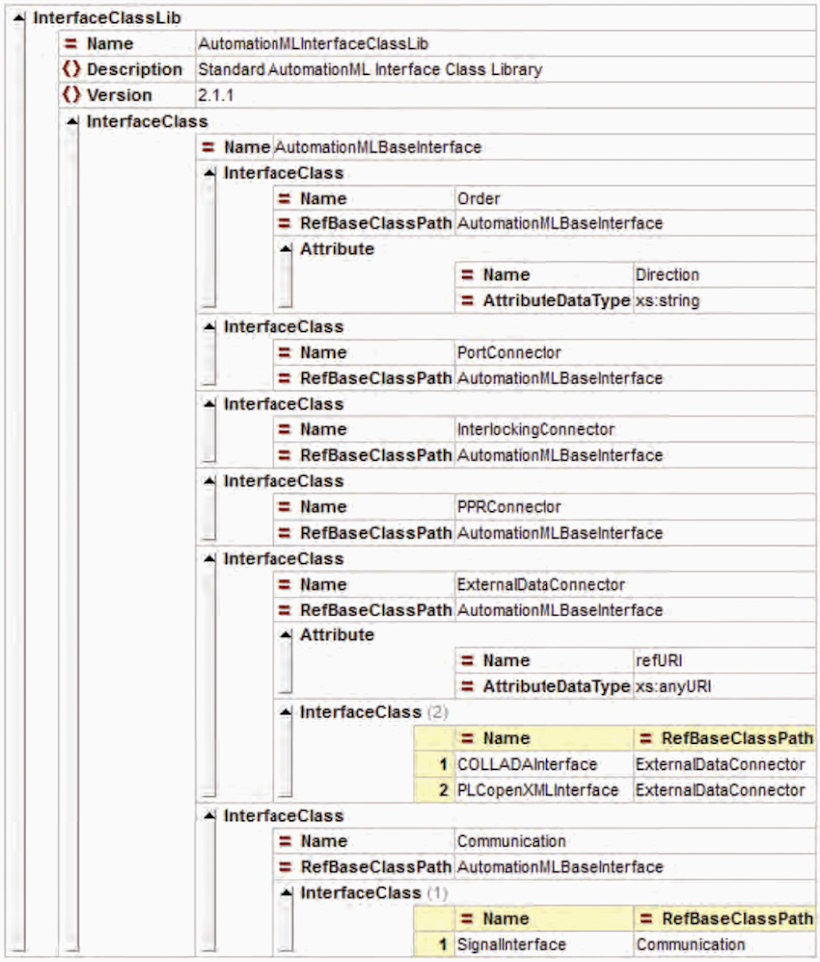Collapse the Attribute node containing Direction
This screenshot has height=962, width=820.
pos(285,249)
